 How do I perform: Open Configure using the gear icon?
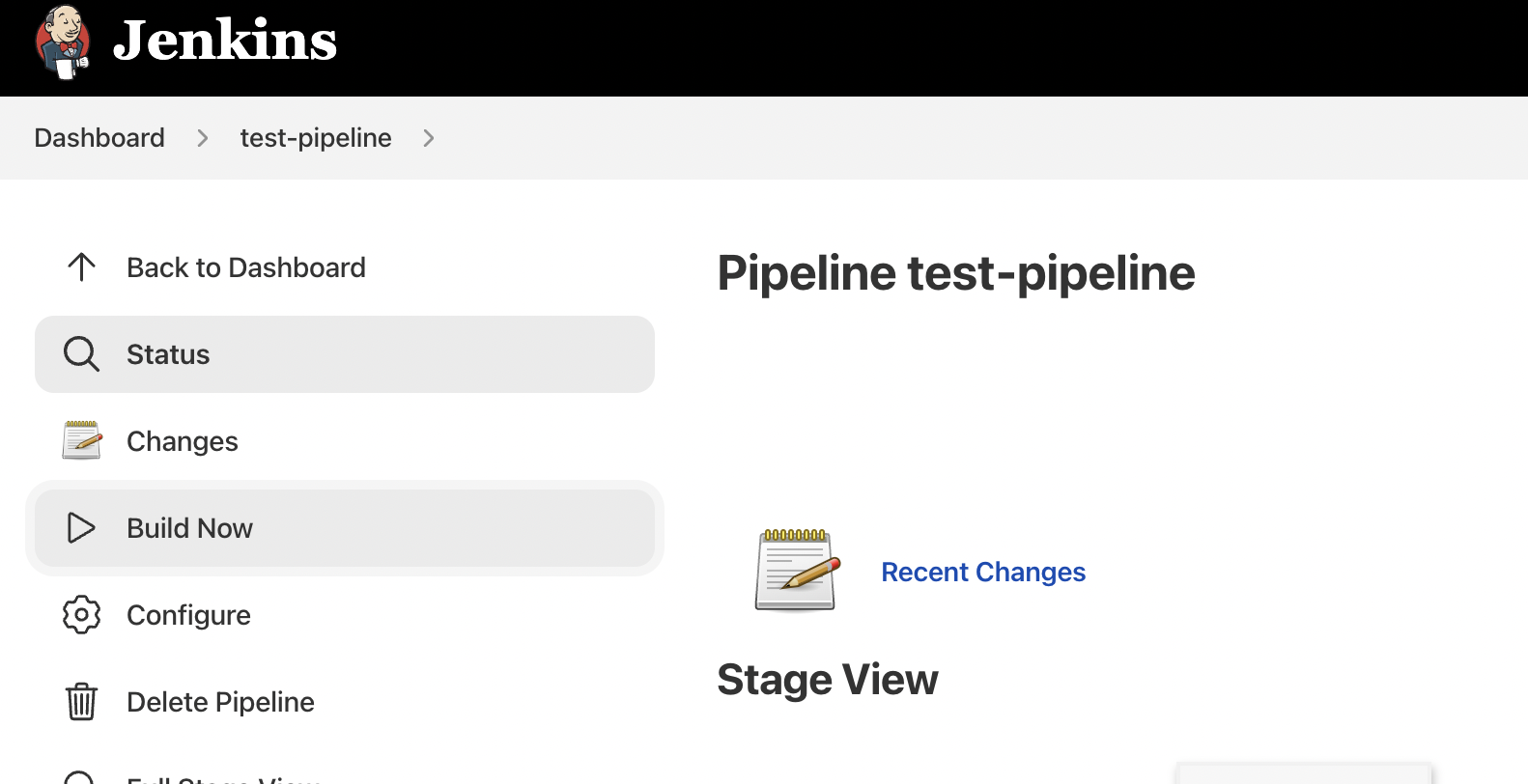click(81, 615)
